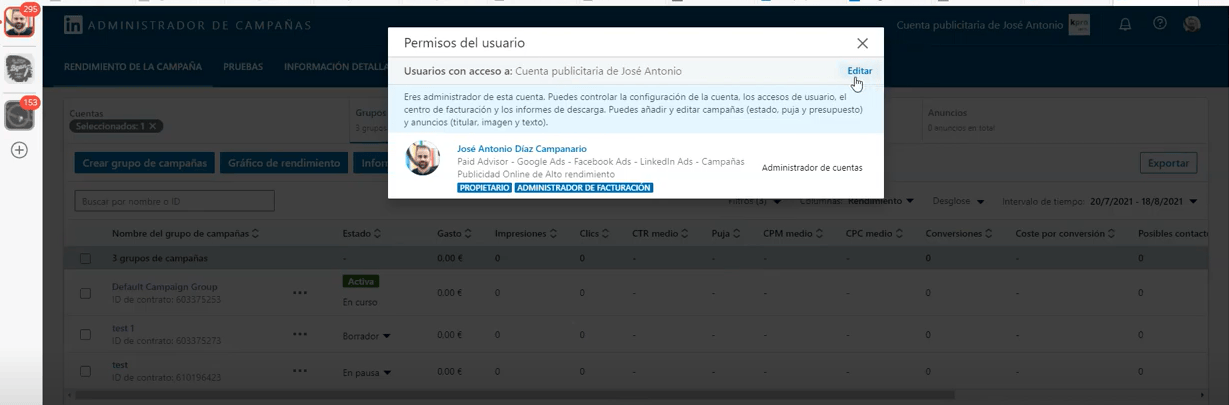Open José Antonio Díaz Campanario's profile link

click(522, 149)
